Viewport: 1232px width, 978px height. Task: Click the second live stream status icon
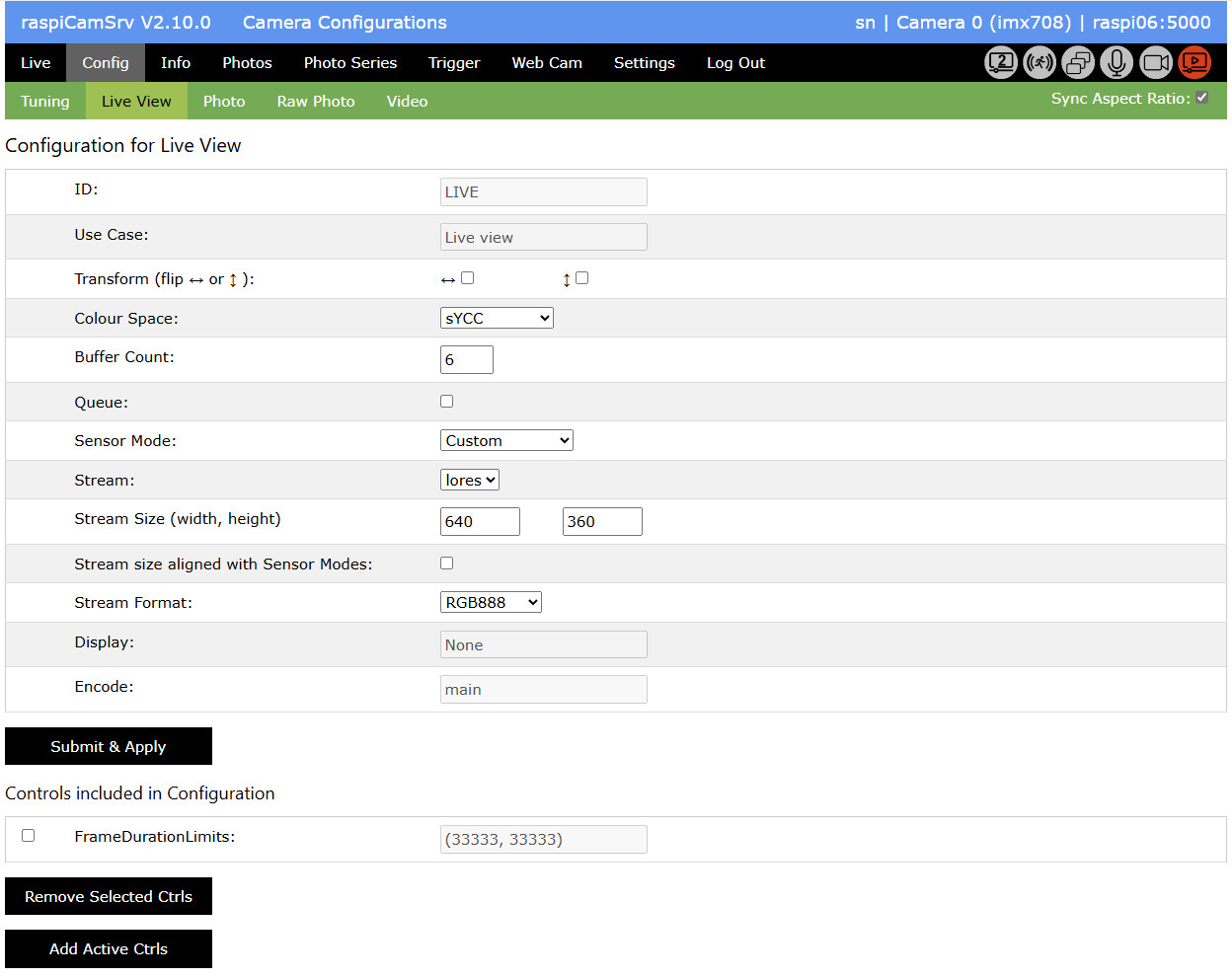tap(1001, 63)
